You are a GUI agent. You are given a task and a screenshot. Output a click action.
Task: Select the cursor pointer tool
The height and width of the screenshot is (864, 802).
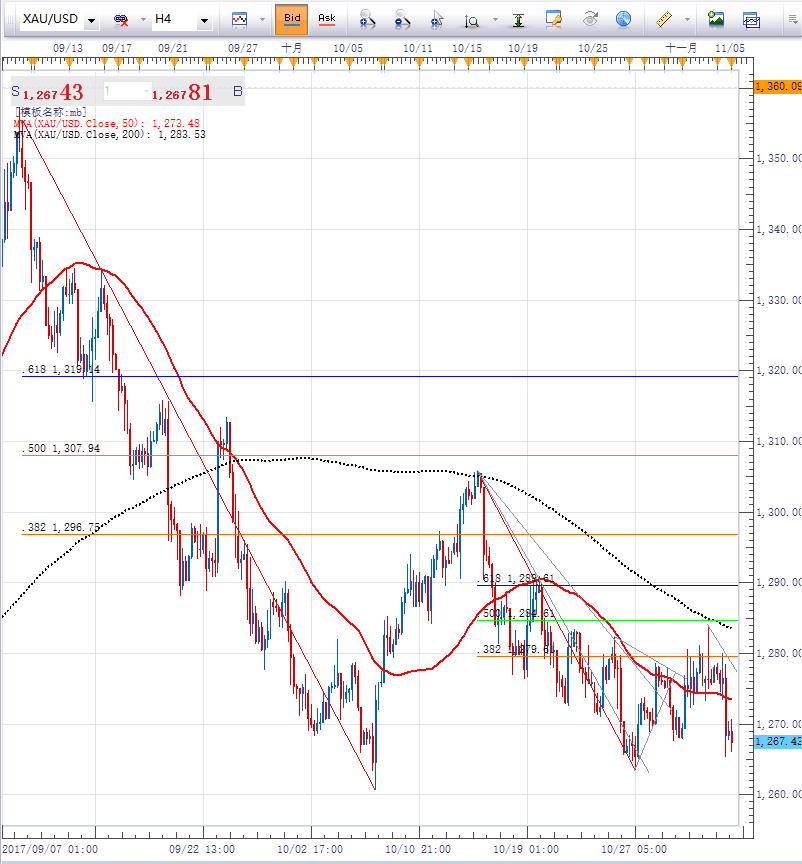pyautogui.click(x=437, y=19)
